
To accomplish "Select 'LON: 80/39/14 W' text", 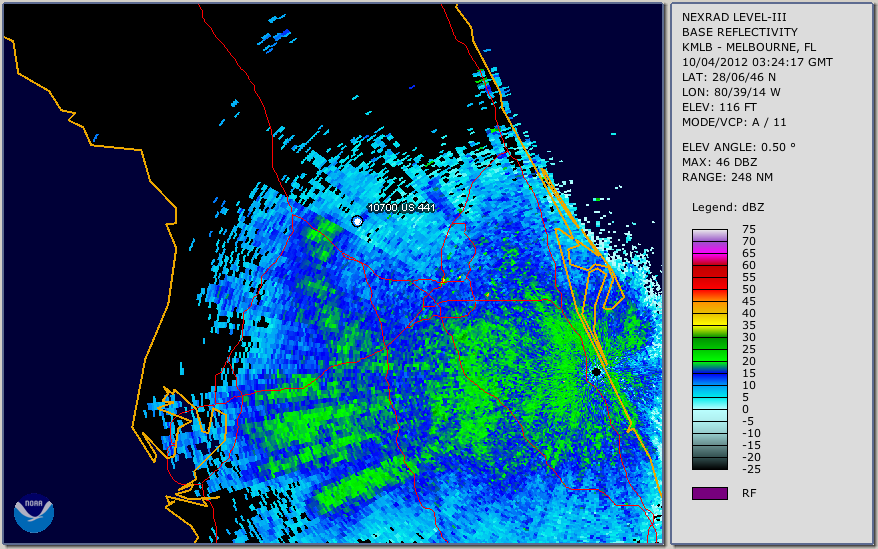I will tap(731, 92).
